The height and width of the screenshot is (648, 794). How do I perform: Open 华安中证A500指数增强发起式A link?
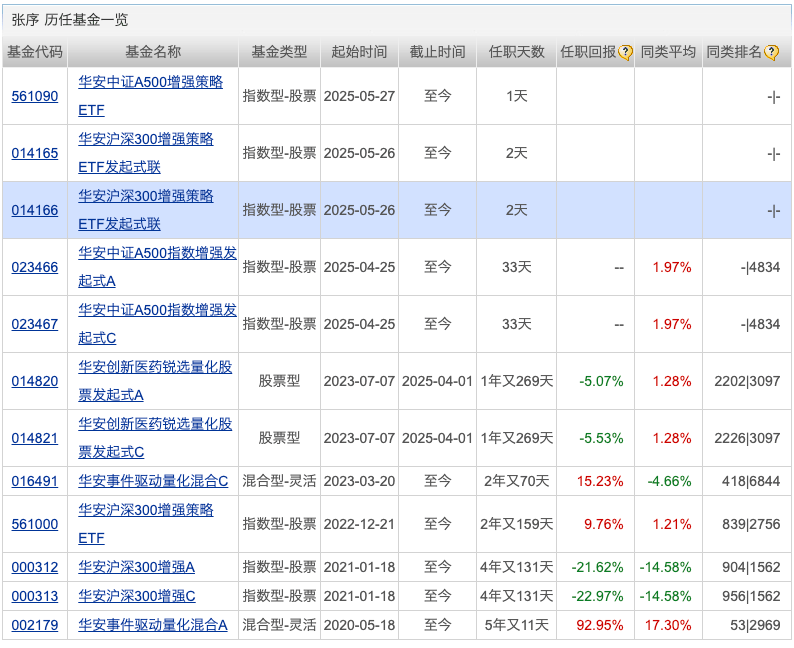pos(157,267)
